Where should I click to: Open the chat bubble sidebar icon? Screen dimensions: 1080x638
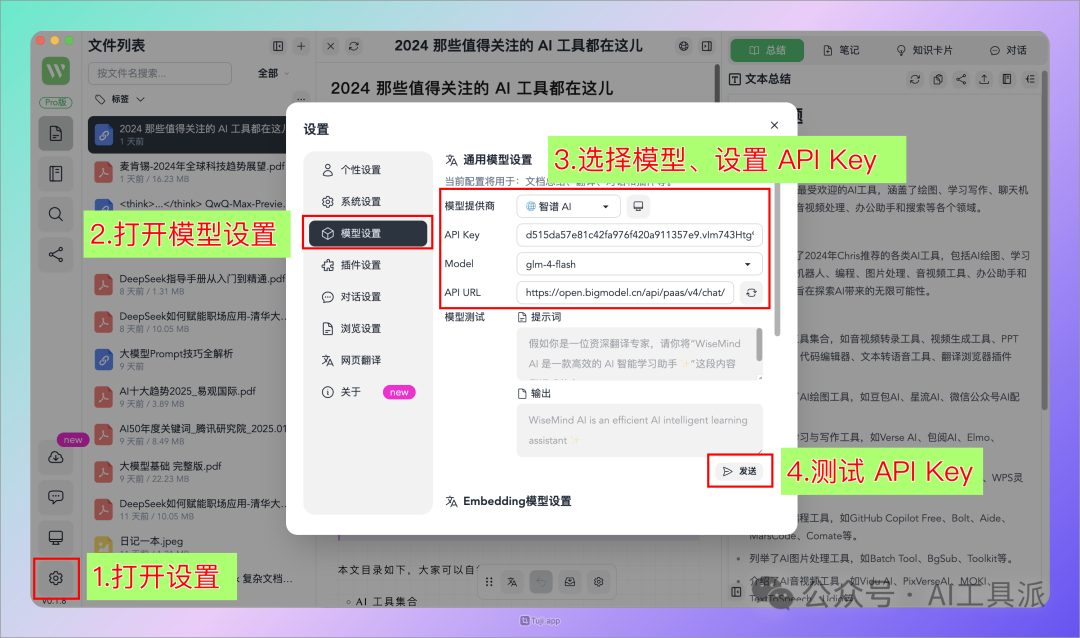56,497
